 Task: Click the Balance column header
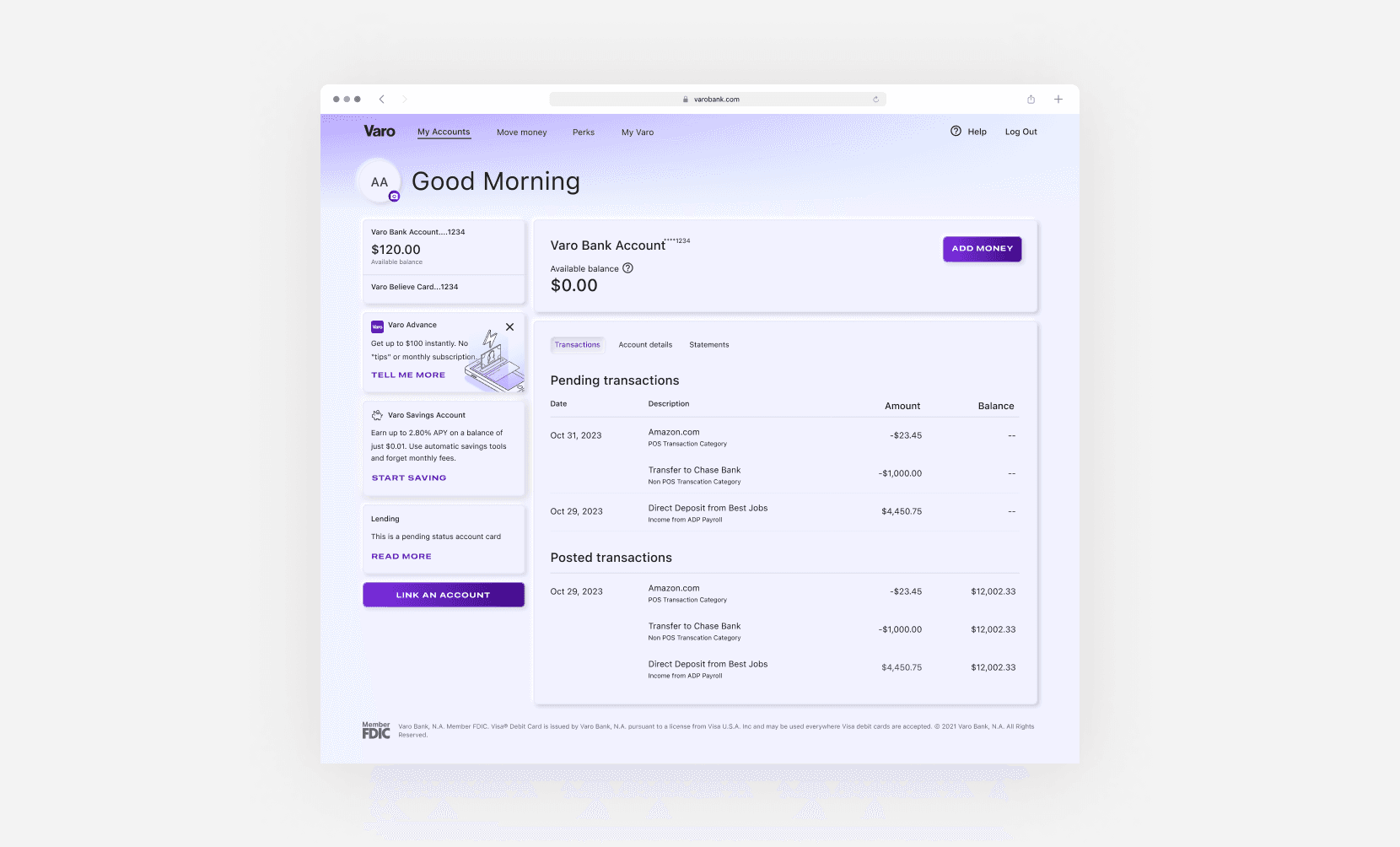996,406
